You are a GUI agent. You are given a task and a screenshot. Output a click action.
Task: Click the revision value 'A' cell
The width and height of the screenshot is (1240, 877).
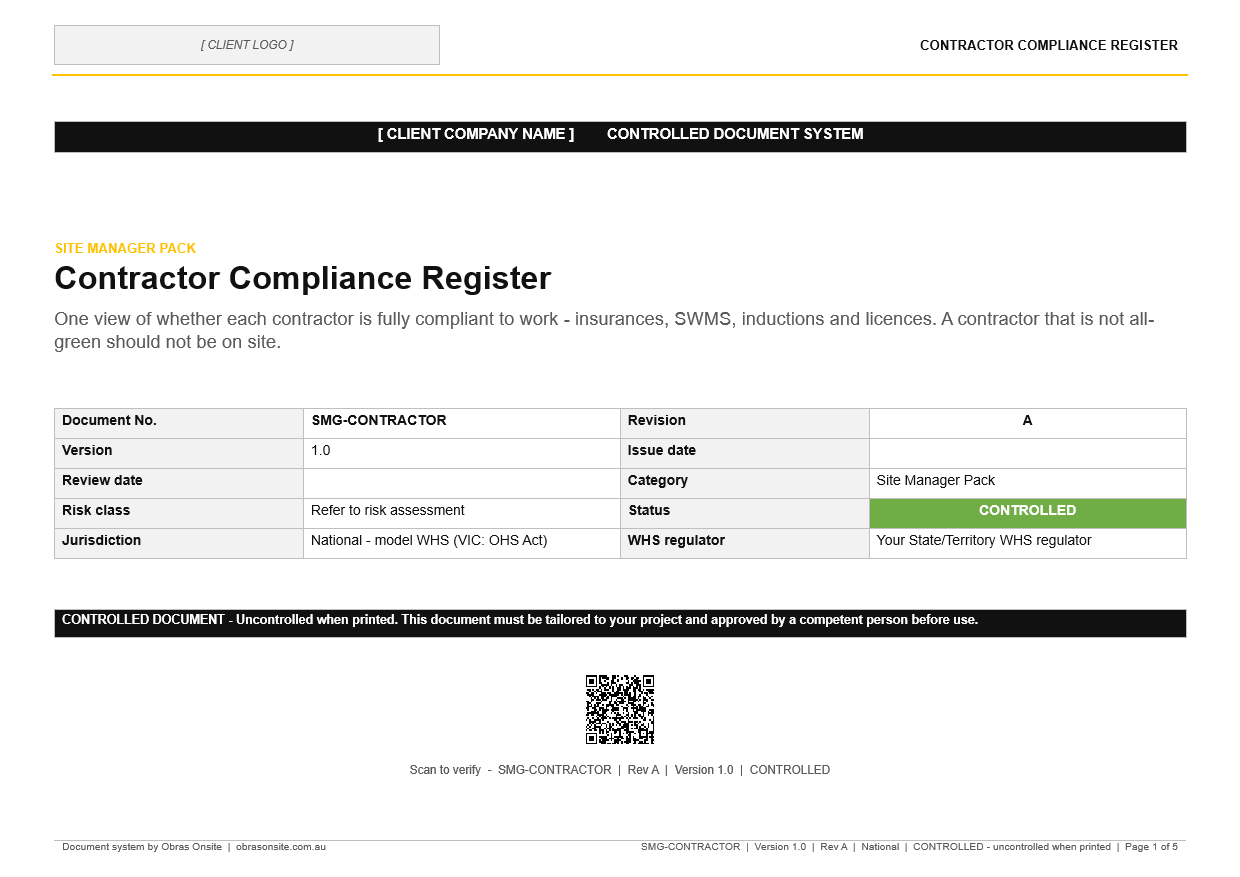click(x=1028, y=423)
